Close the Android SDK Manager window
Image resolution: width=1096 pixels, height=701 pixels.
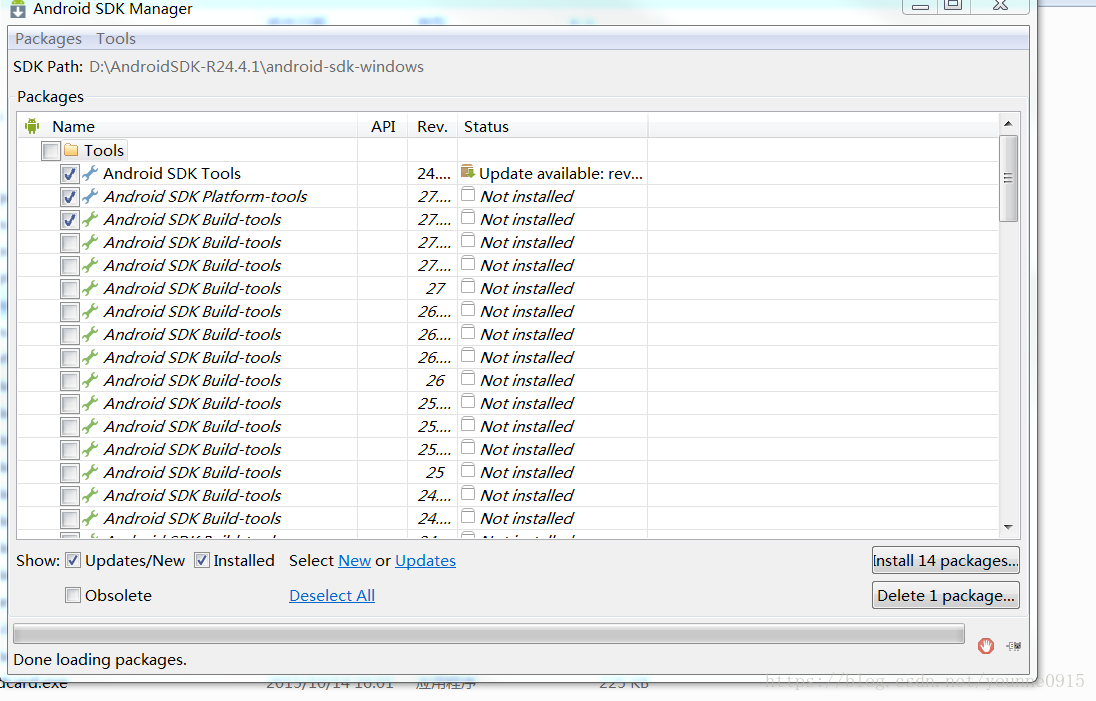click(1000, 6)
